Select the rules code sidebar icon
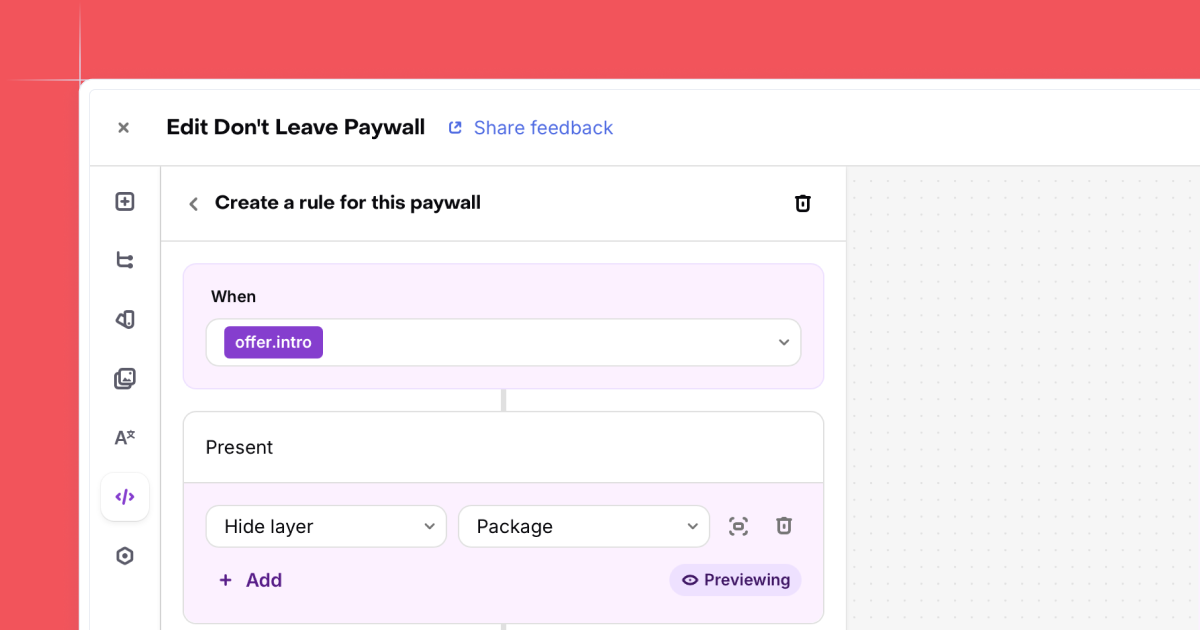Image resolution: width=1200 pixels, height=630 pixels. tap(125, 497)
